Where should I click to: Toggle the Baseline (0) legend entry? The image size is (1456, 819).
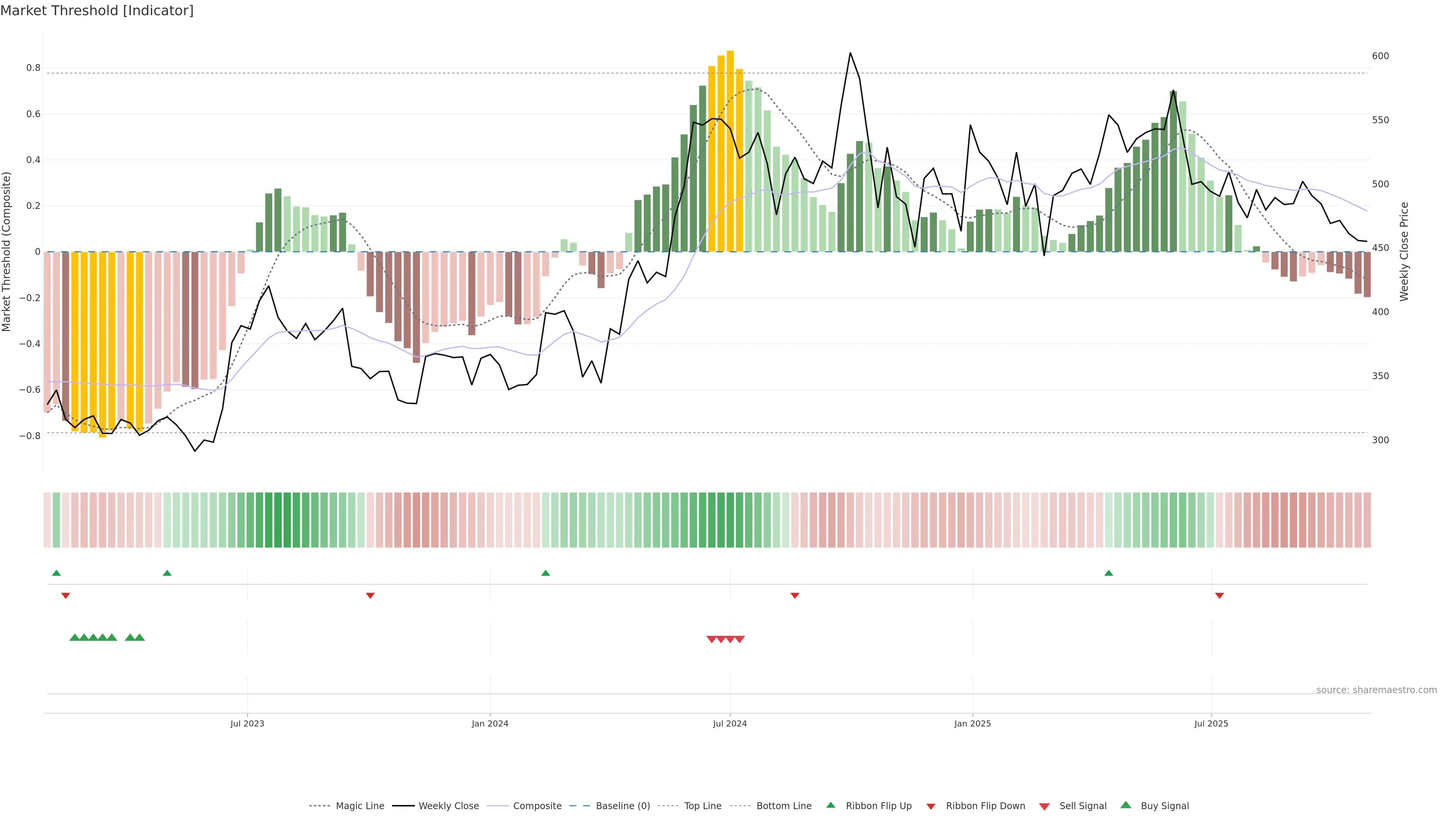623,806
